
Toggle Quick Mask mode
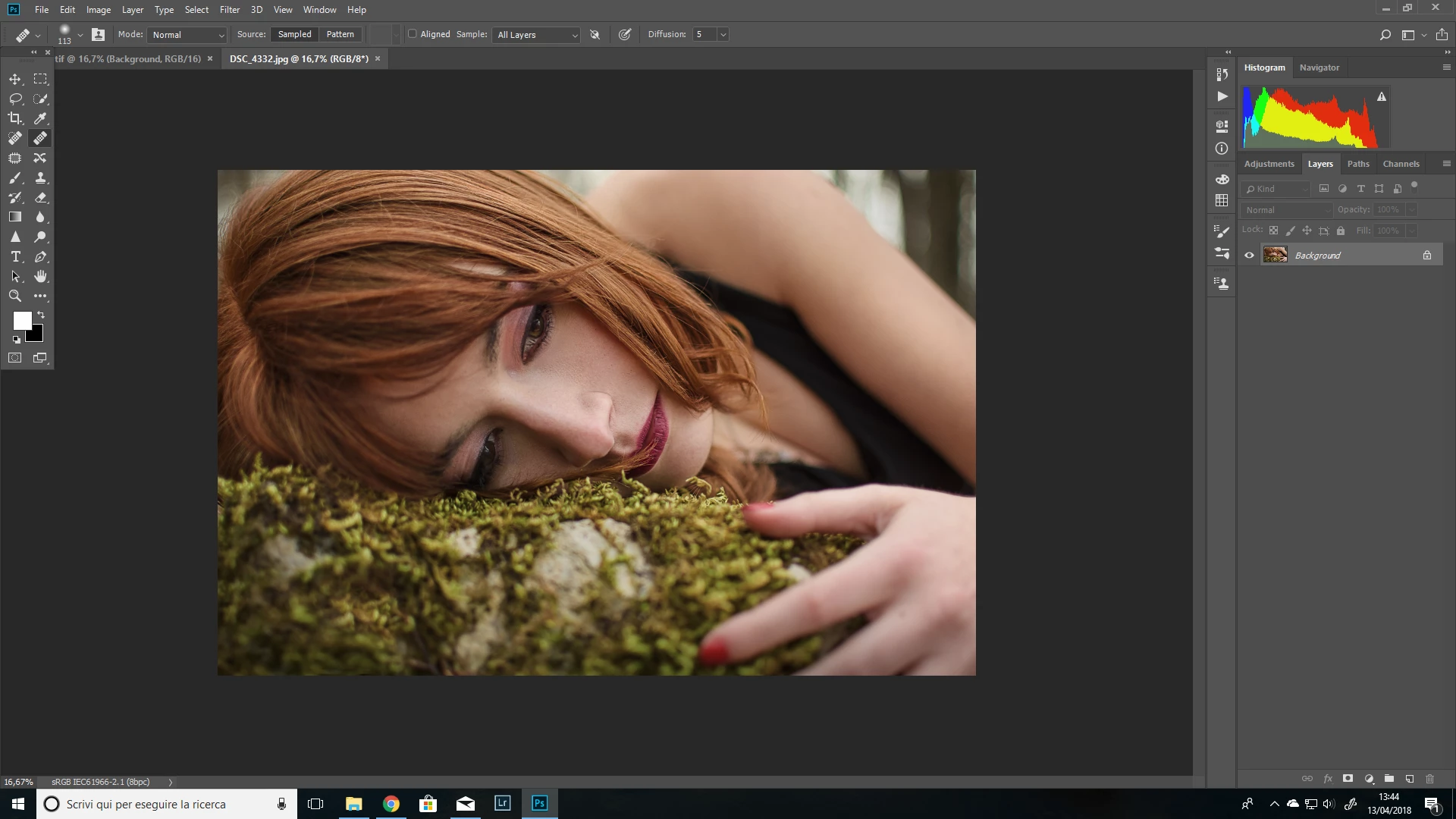[15, 358]
